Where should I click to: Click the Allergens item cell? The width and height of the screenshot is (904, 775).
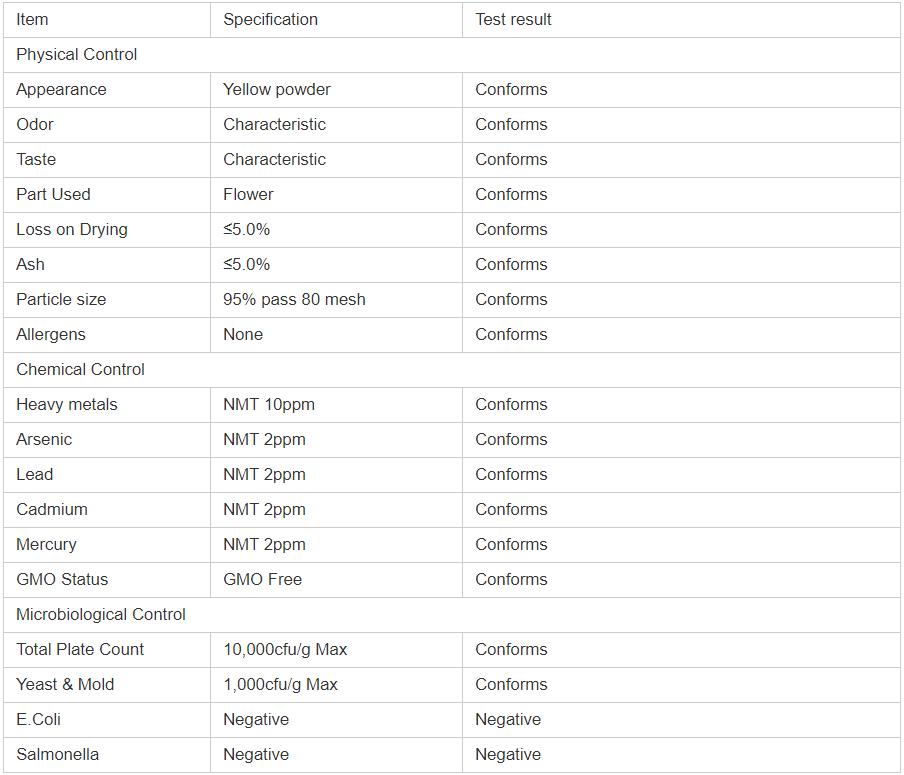51,335
